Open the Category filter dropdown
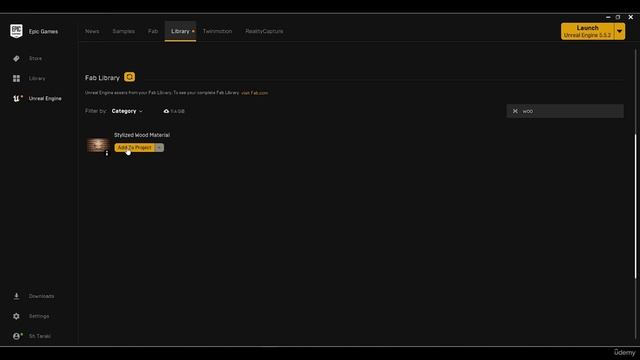640x360 pixels. [x=127, y=111]
